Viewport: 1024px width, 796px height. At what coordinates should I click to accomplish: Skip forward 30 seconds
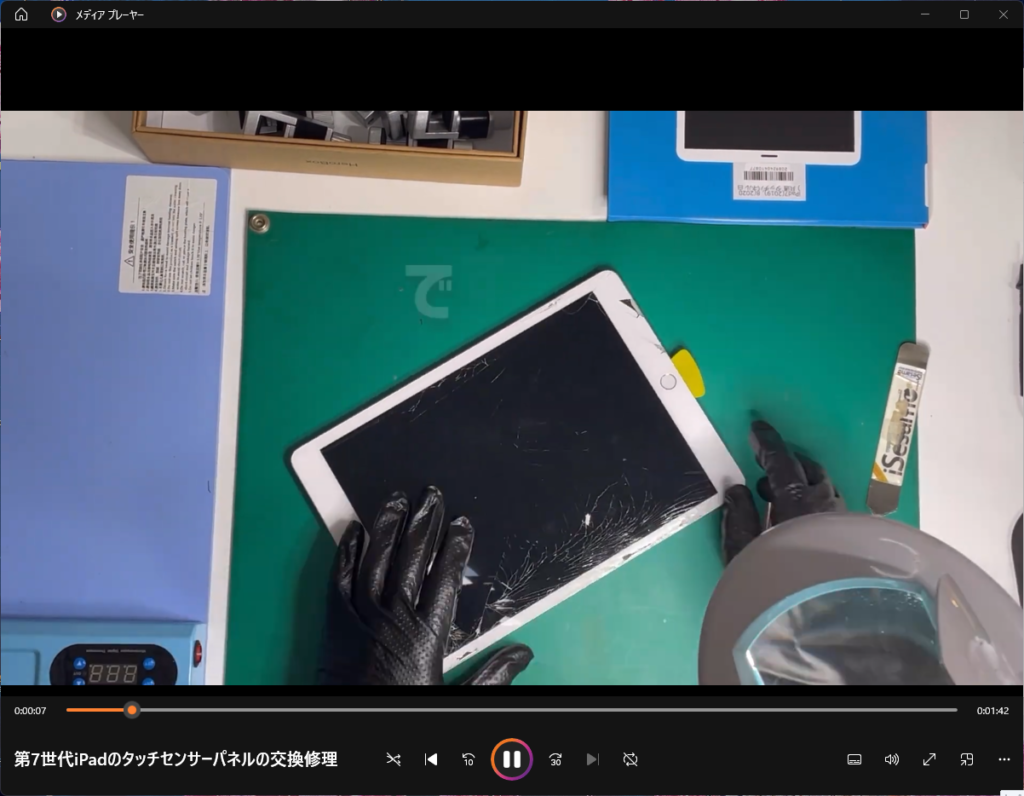pyautogui.click(x=556, y=759)
